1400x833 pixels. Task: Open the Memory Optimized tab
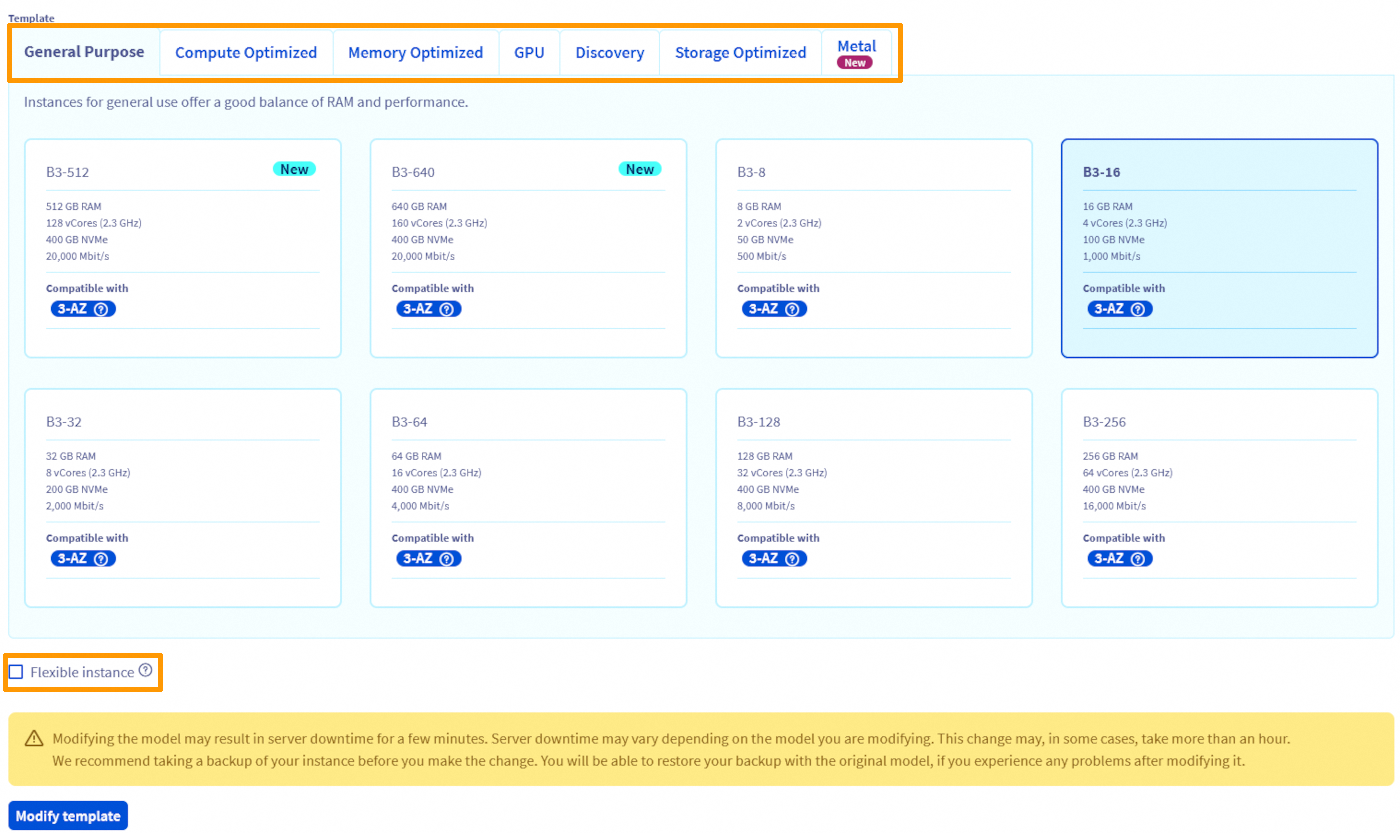[415, 53]
